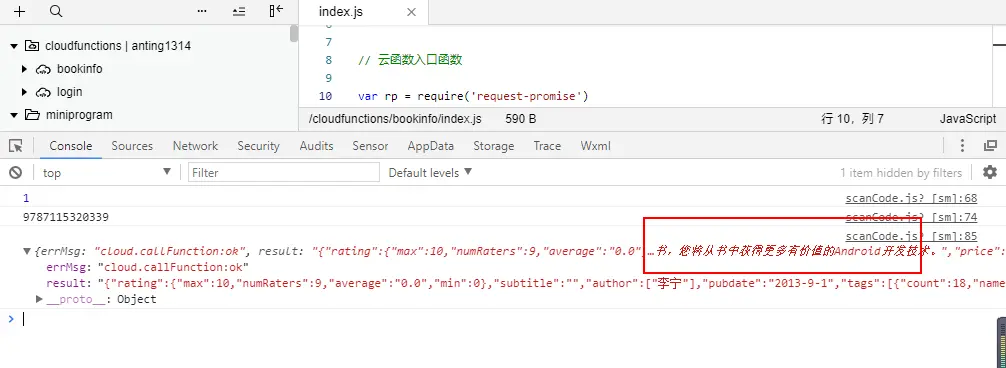1006x368 pixels.
Task: Switch to the Console tab
Action: 71,146
